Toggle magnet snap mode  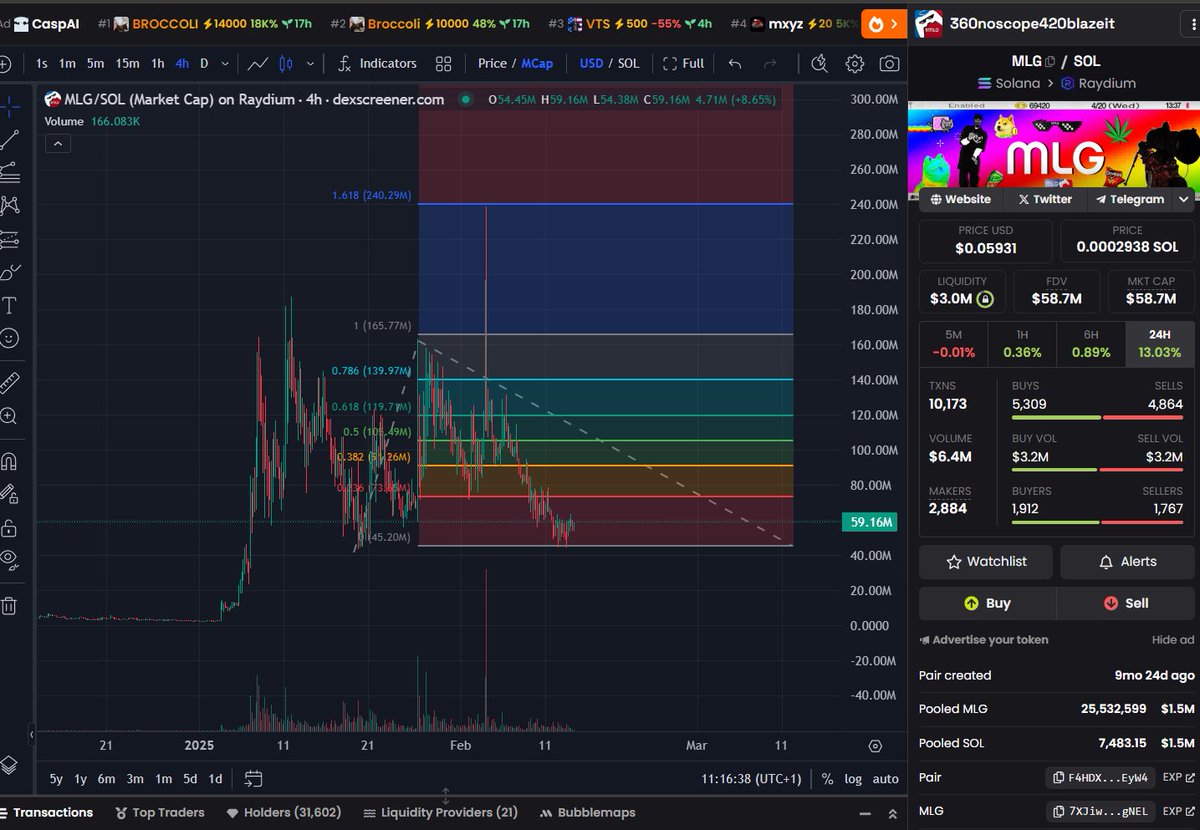(x=9, y=461)
